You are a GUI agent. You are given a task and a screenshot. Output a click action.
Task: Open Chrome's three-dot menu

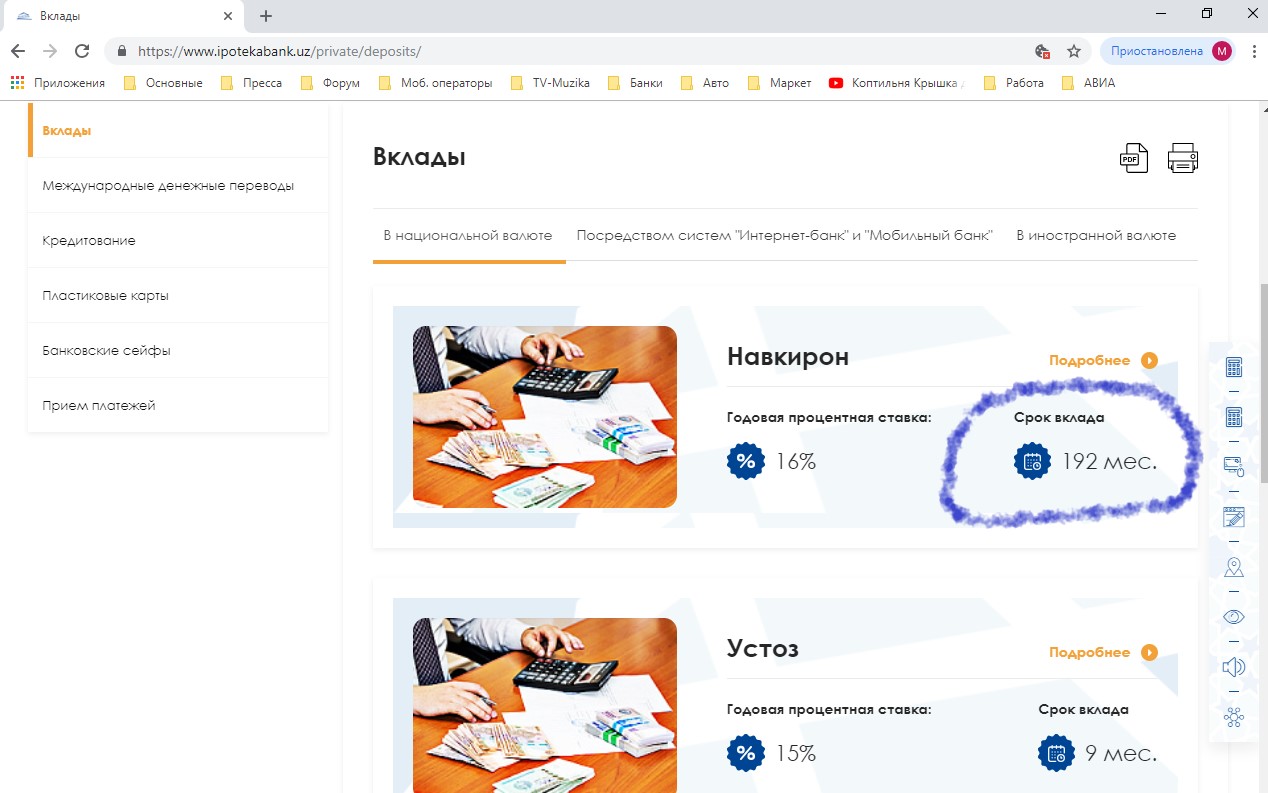click(x=1252, y=51)
